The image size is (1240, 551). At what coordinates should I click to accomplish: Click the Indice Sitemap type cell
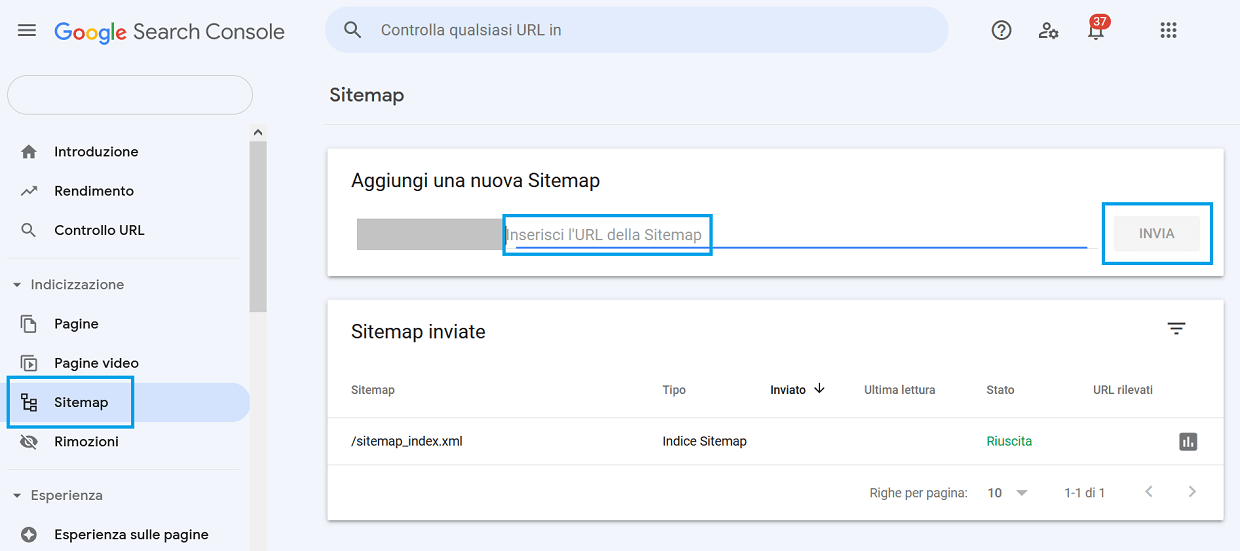pos(704,441)
